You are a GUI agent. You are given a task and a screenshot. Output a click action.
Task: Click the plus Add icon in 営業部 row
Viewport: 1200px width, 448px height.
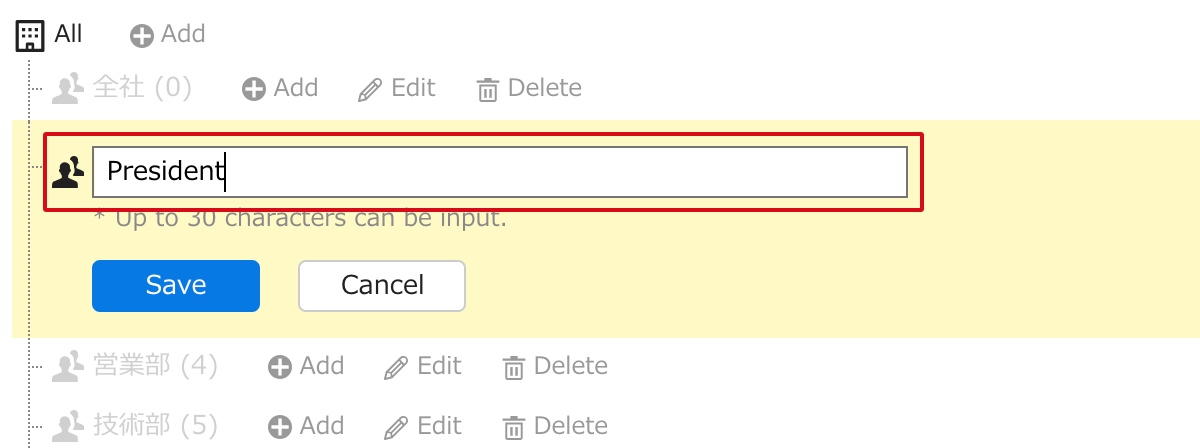pos(280,367)
